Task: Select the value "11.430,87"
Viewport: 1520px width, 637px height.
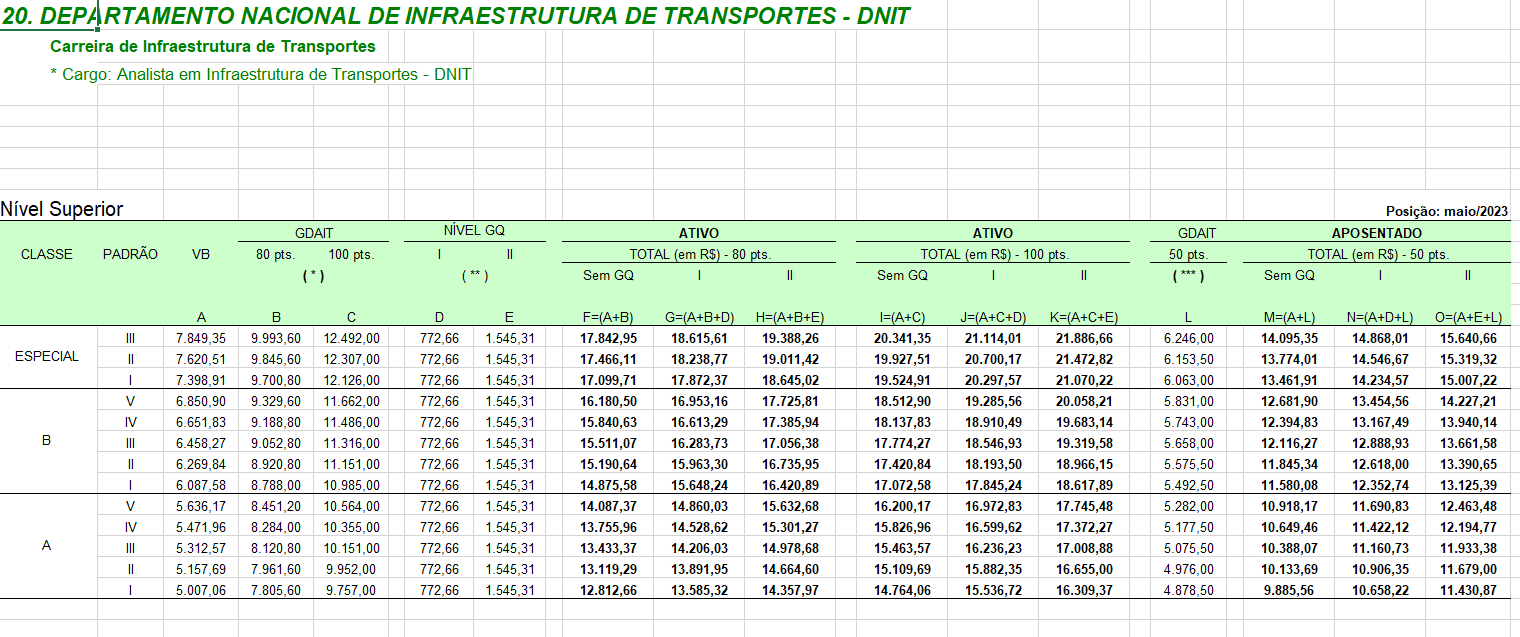Action: [1468, 590]
